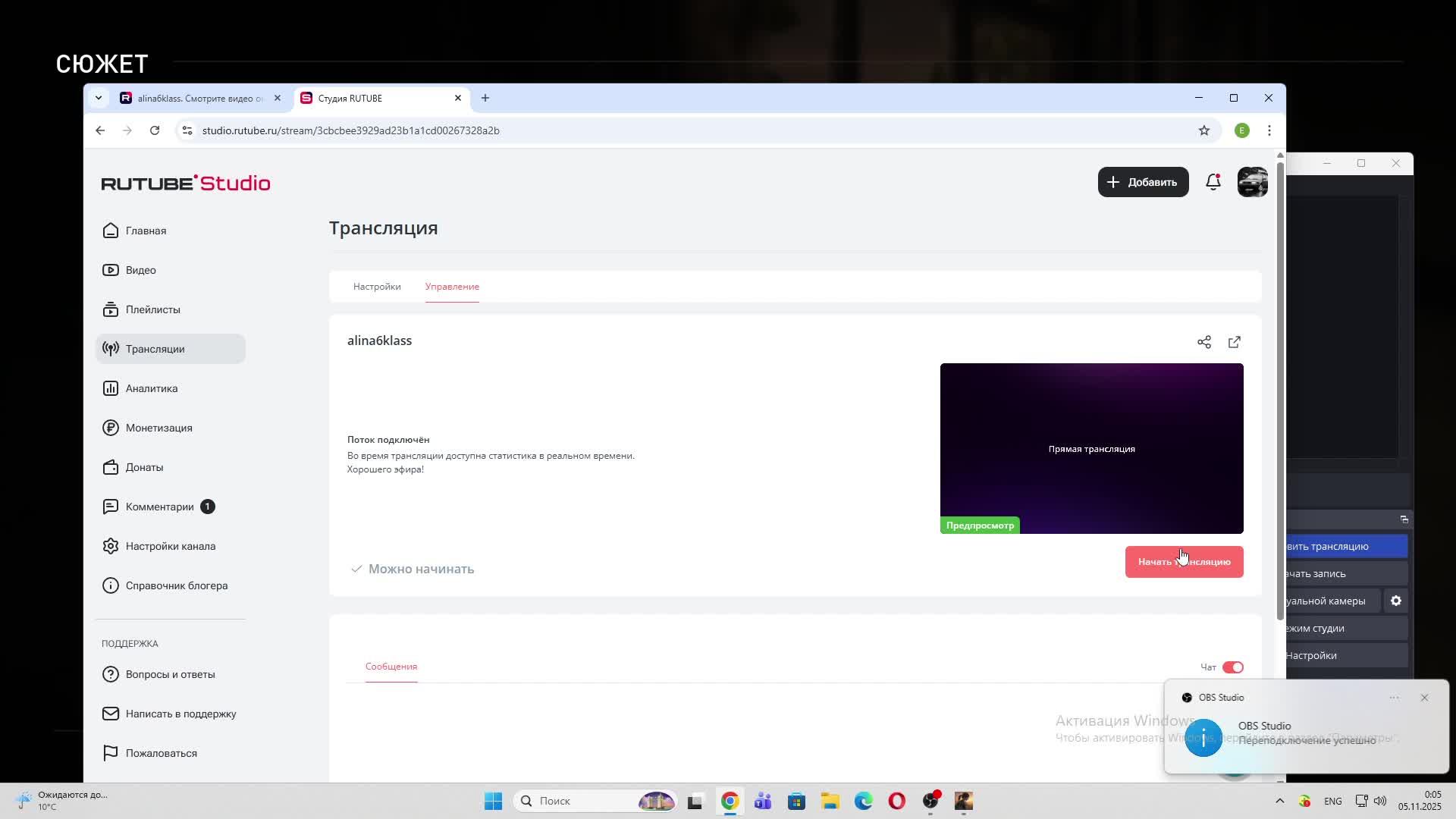Screen dimensions: 1456x819
Task: Toggle the Чат switch off
Action: click(1232, 667)
